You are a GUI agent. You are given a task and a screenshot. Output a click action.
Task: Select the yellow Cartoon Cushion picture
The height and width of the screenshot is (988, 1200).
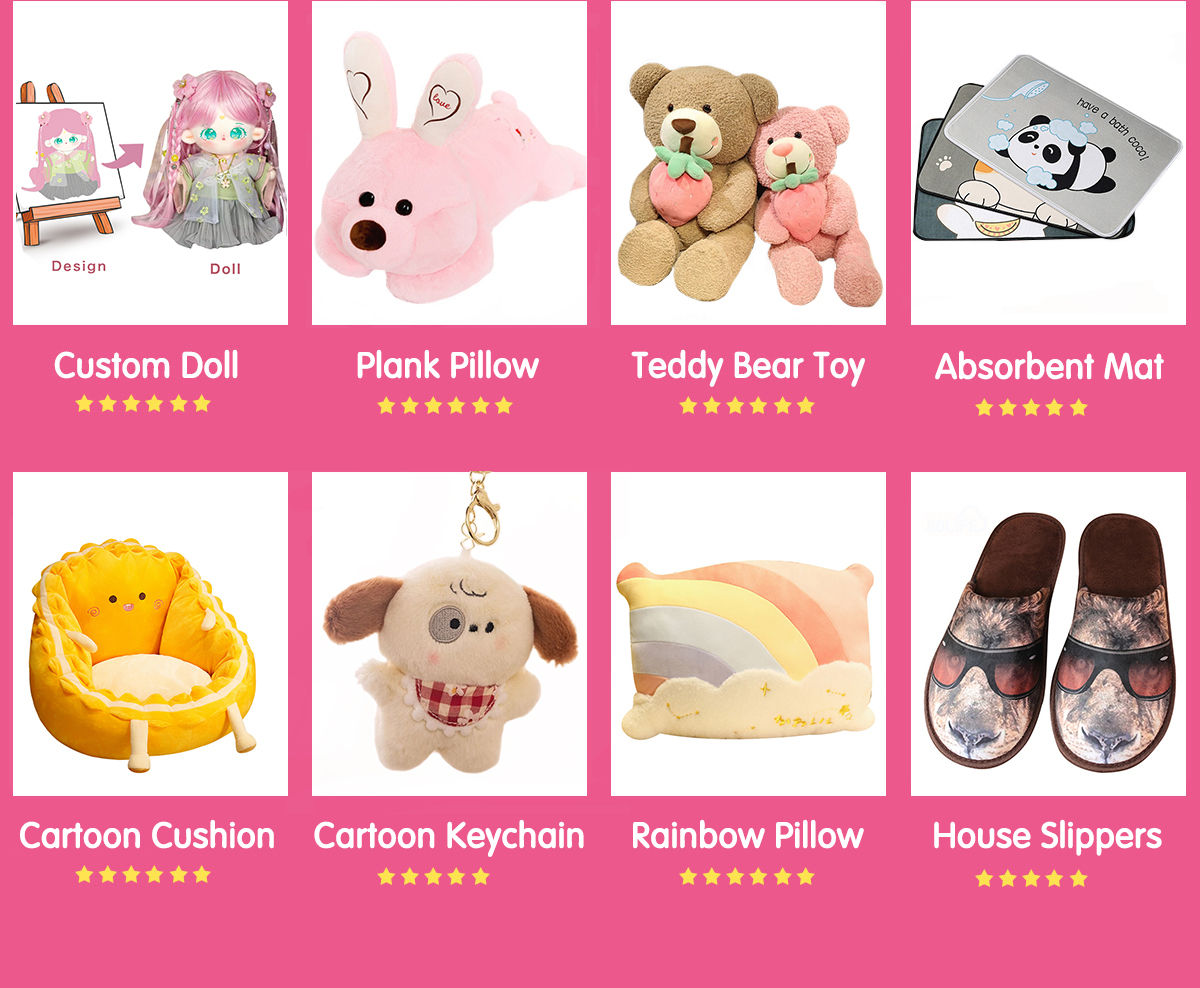click(150, 634)
